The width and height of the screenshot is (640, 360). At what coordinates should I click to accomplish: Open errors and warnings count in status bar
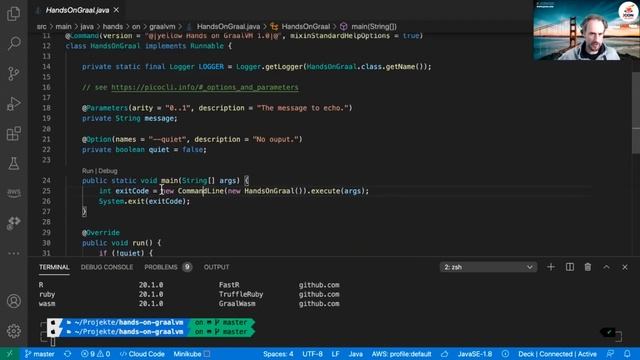point(96,354)
